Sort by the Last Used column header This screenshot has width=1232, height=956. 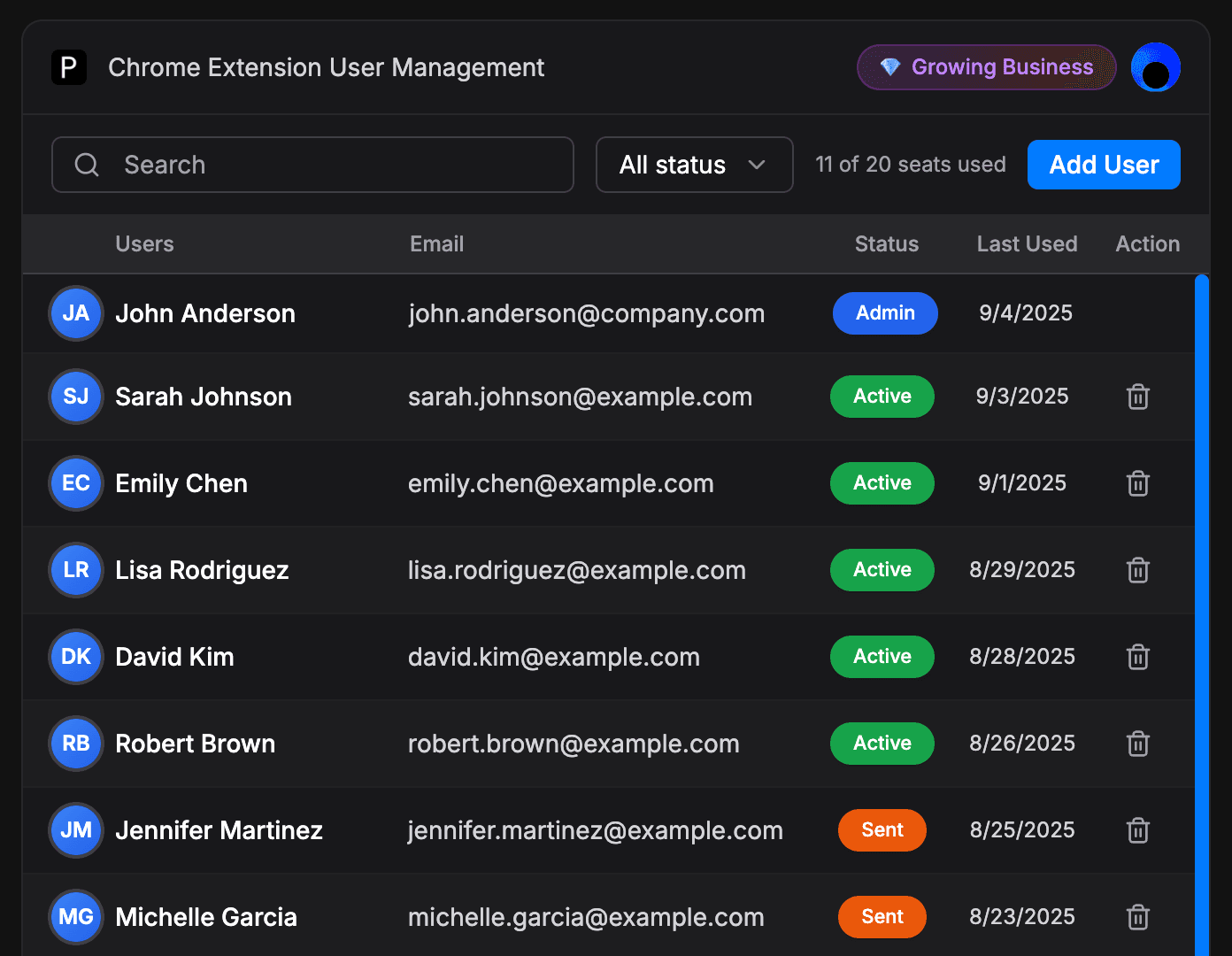coord(1027,244)
